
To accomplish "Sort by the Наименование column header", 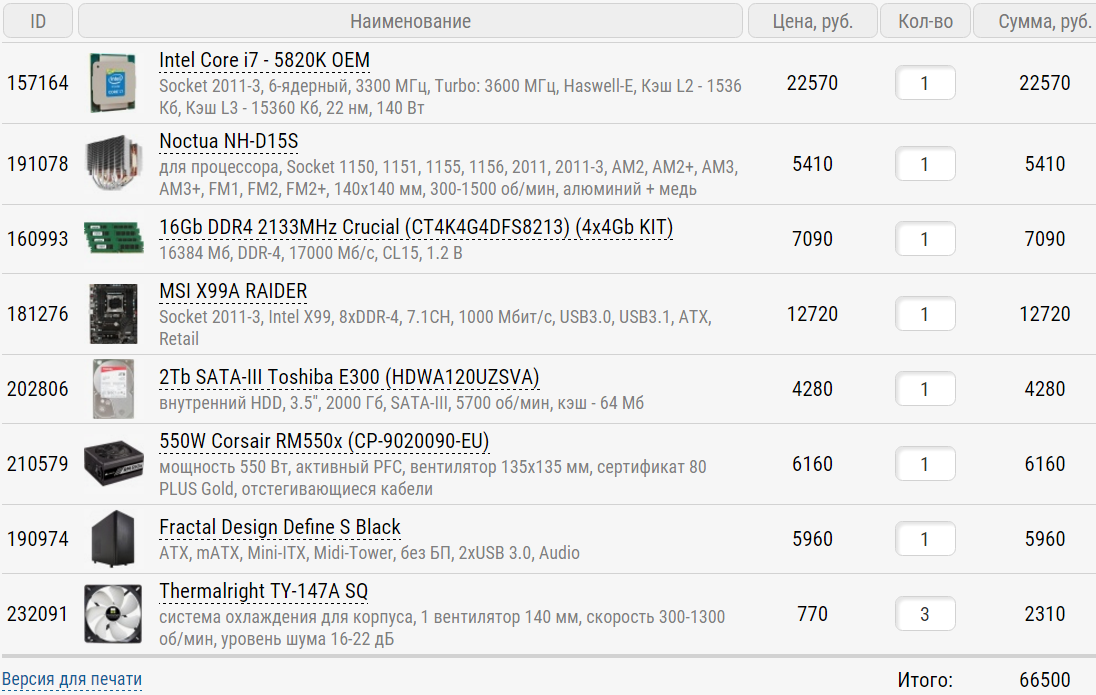I will pyautogui.click(x=410, y=21).
